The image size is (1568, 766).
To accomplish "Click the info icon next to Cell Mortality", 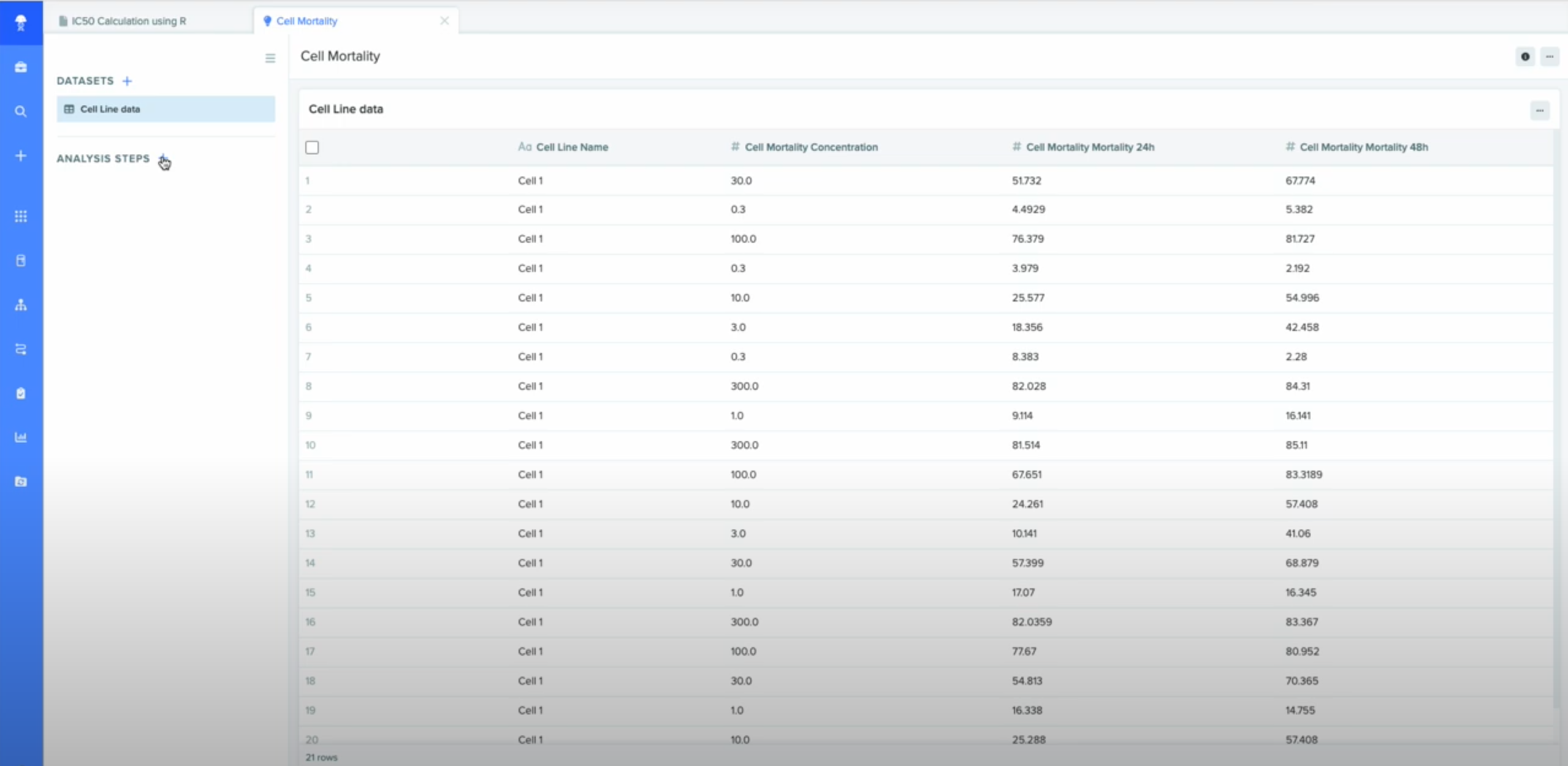I will tap(1525, 56).
